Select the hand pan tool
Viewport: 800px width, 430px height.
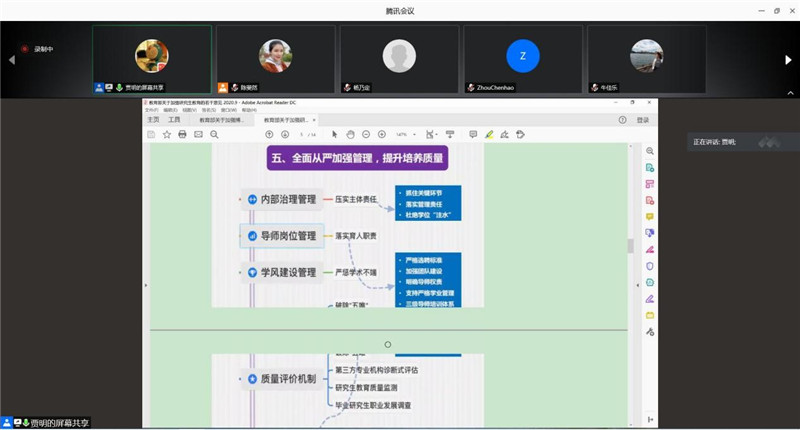tap(350, 134)
